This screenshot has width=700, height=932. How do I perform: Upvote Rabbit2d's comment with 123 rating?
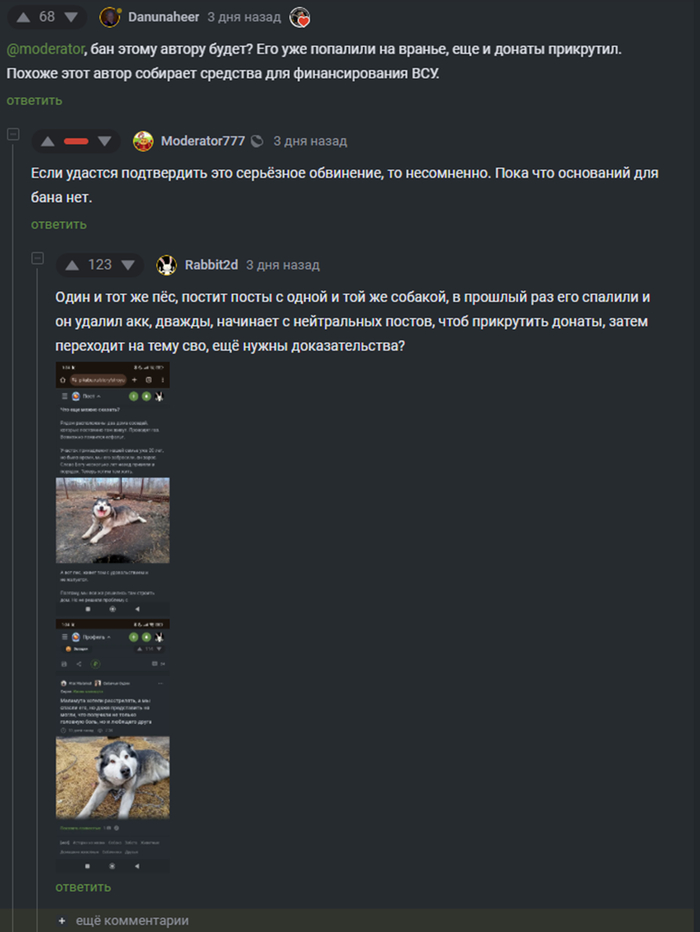(x=72, y=265)
